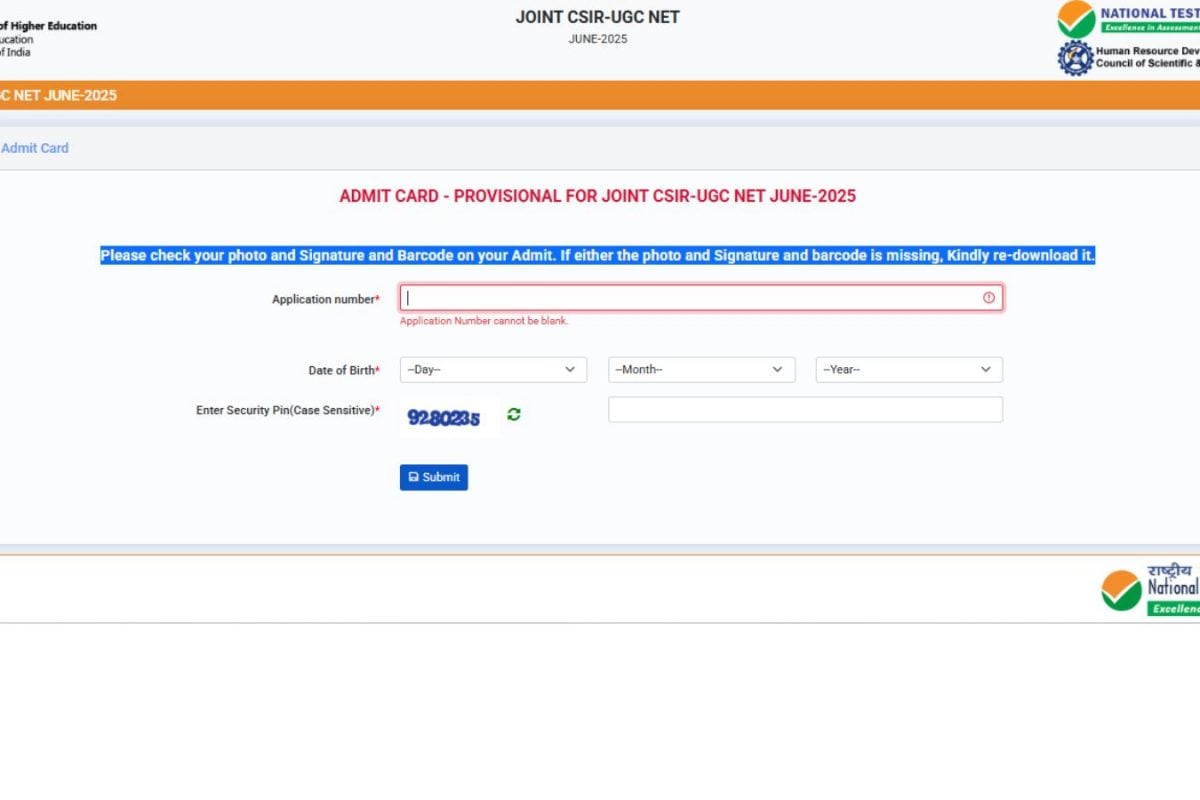Click the 'Date of Birth' label
The width and height of the screenshot is (1200, 800).
tap(344, 370)
